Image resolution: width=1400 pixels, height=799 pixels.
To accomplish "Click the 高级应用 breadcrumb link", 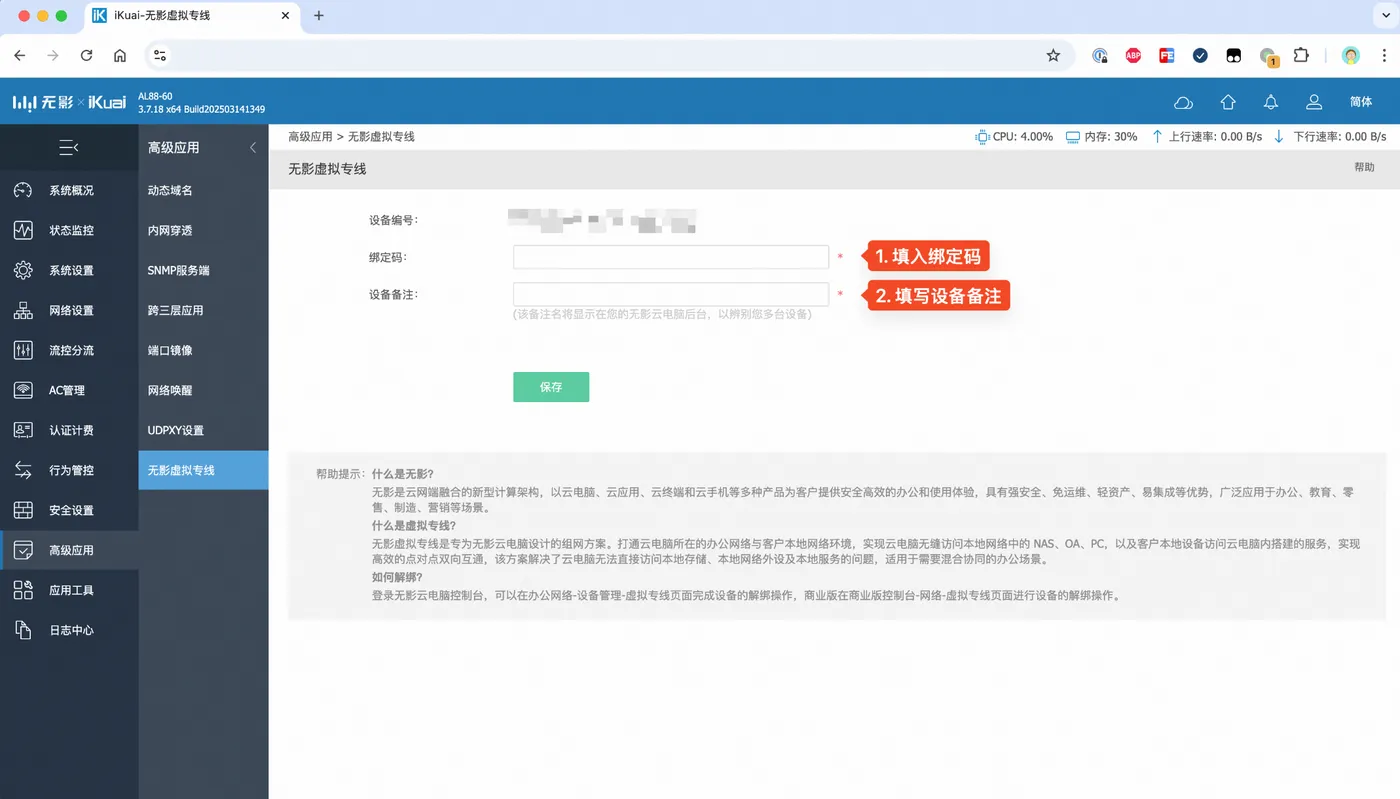I will 310,137.
